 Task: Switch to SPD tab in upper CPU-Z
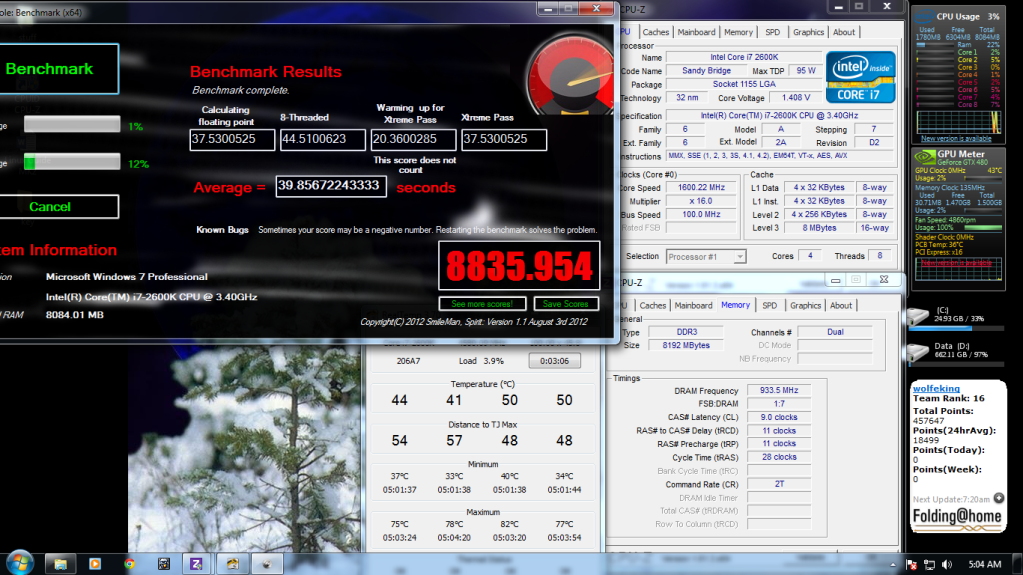pyautogui.click(x=772, y=32)
